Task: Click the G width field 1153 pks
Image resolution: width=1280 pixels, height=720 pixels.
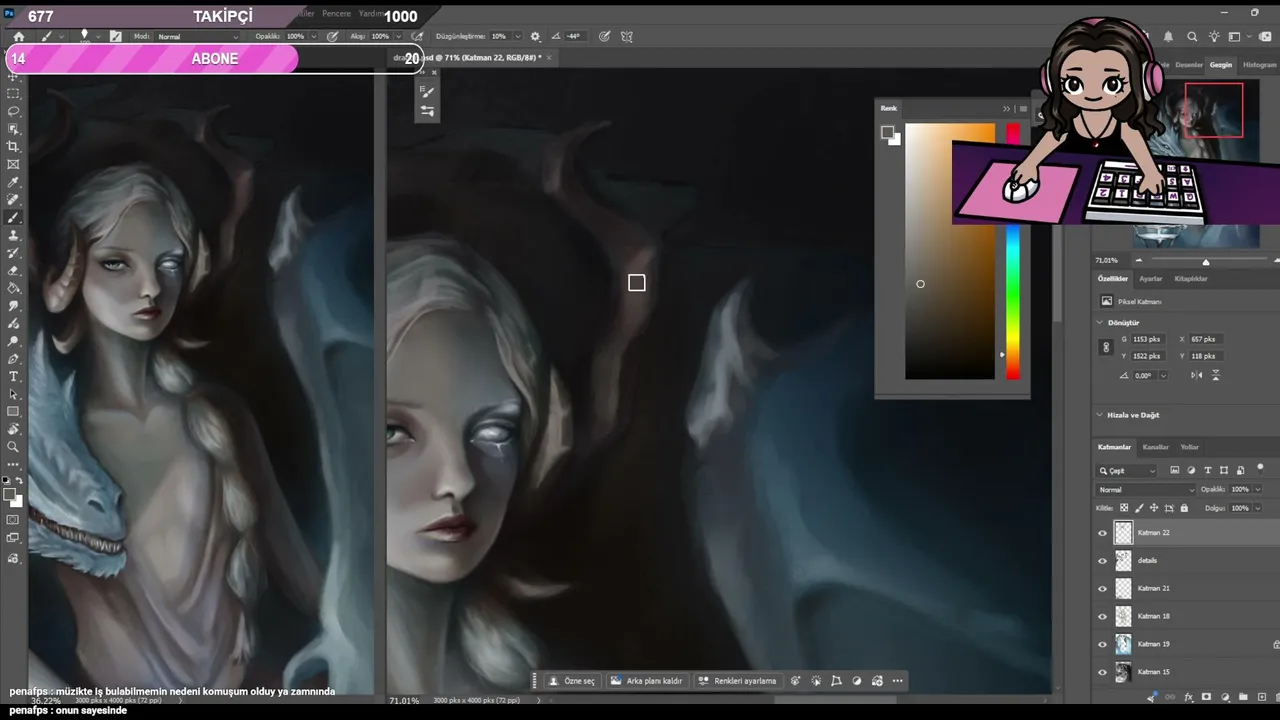Action: [1147, 339]
